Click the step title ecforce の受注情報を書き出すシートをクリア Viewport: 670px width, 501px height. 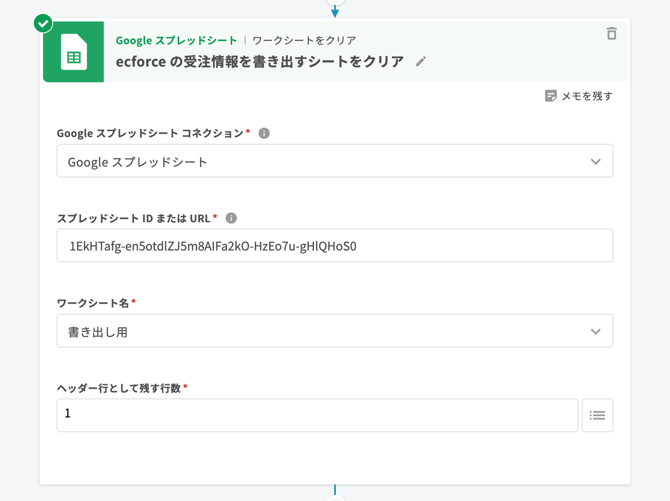(x=260, y=62)
